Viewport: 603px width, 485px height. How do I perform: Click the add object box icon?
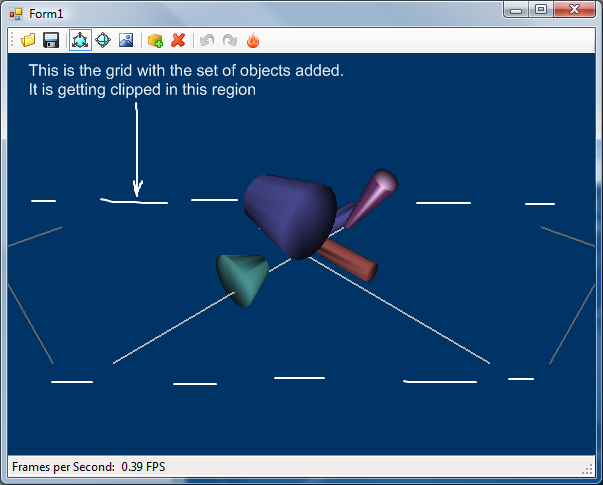click(x=155, y=40)
